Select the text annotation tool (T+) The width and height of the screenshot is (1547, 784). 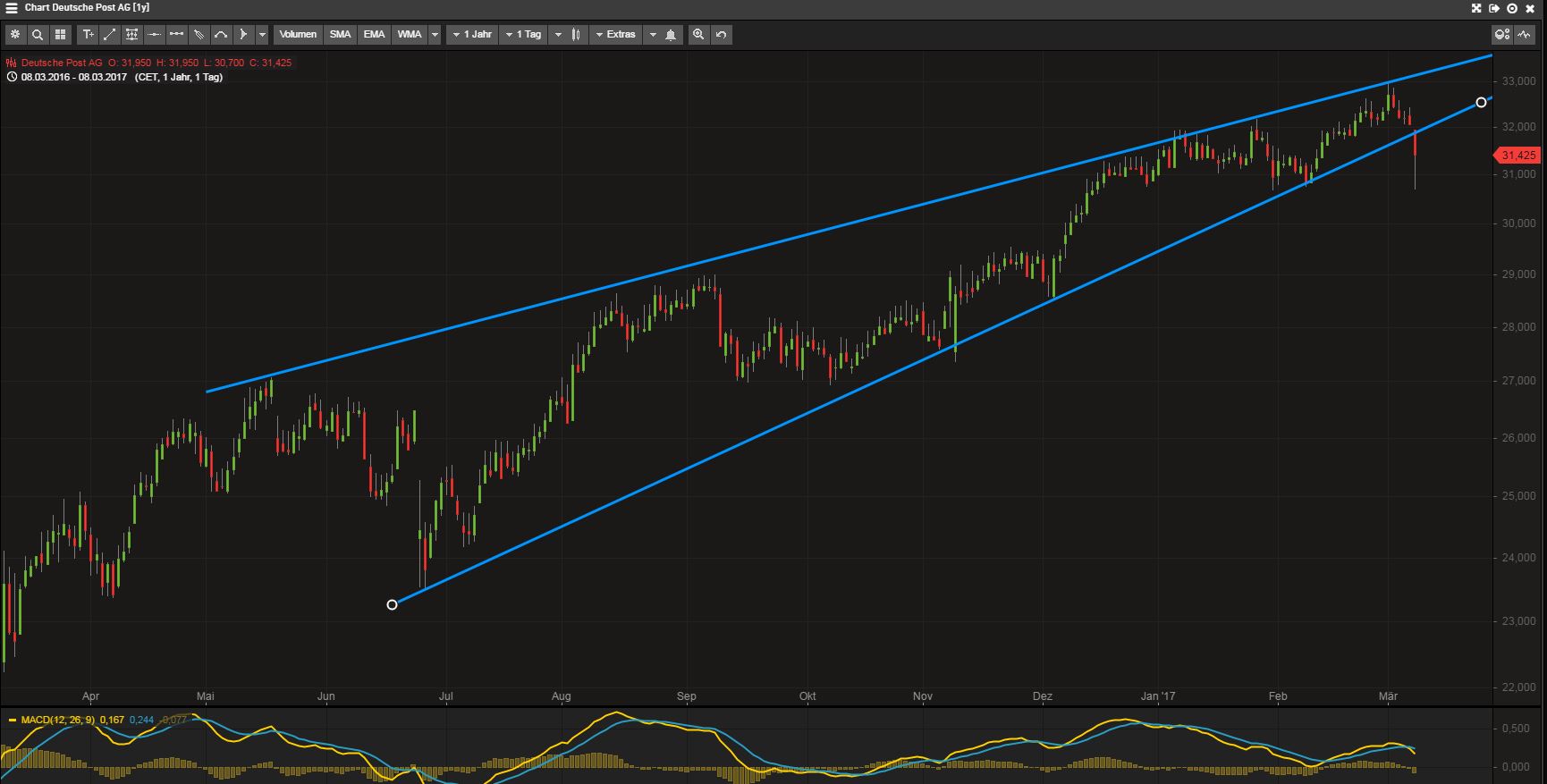click(88, 35)
